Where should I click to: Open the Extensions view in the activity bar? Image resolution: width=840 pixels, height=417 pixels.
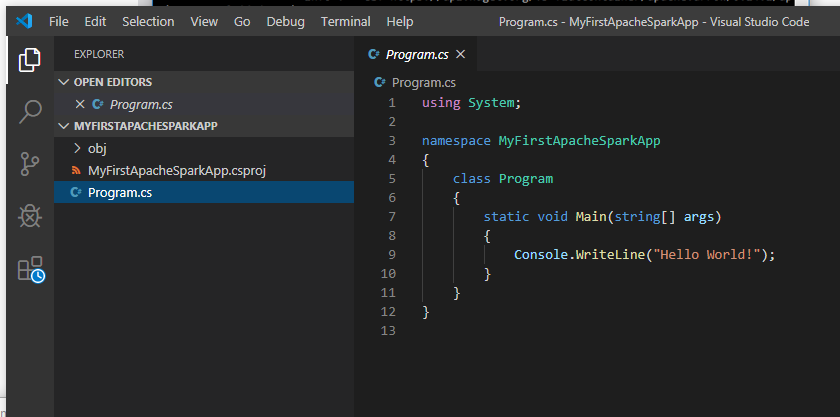31,269
